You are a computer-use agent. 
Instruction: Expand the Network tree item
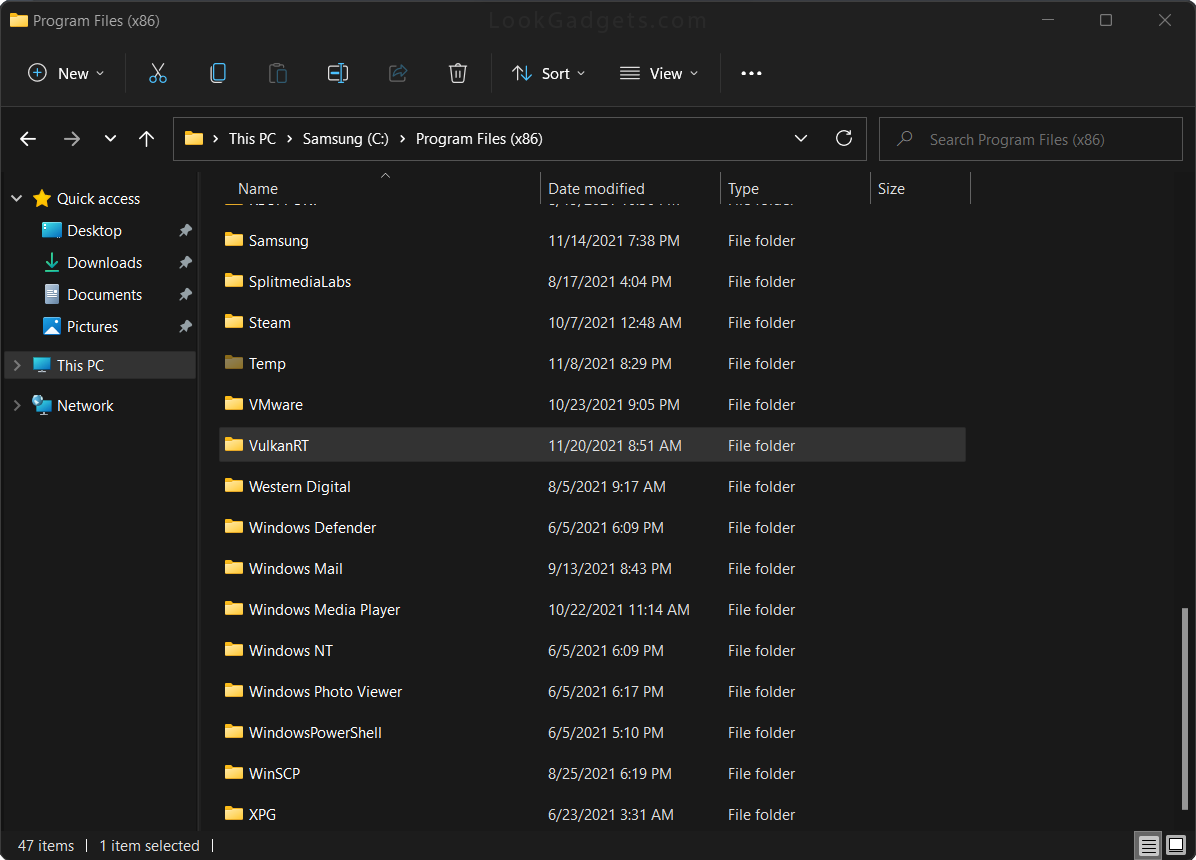pos(16,405)
